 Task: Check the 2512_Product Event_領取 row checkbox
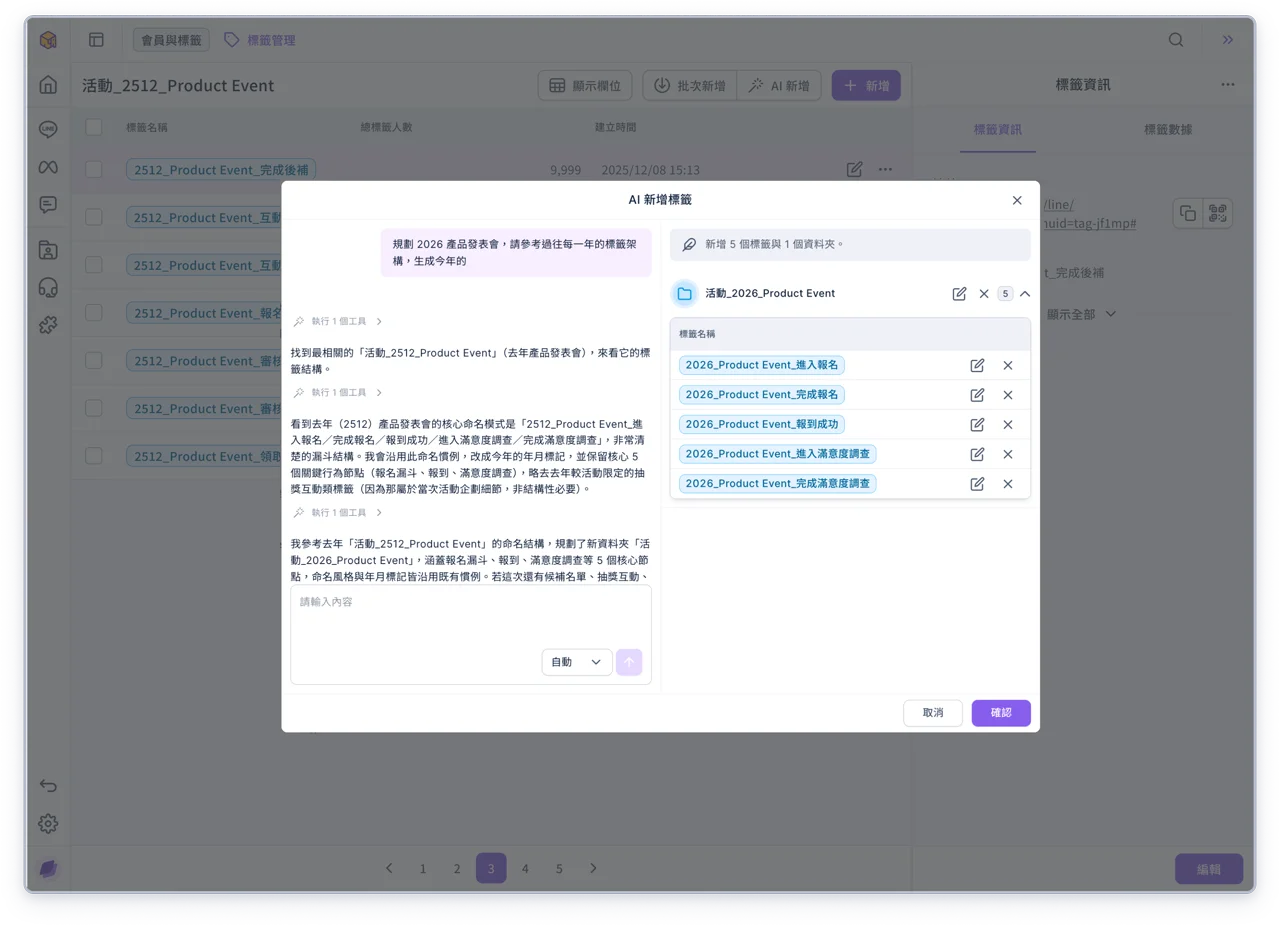[94, 456]
